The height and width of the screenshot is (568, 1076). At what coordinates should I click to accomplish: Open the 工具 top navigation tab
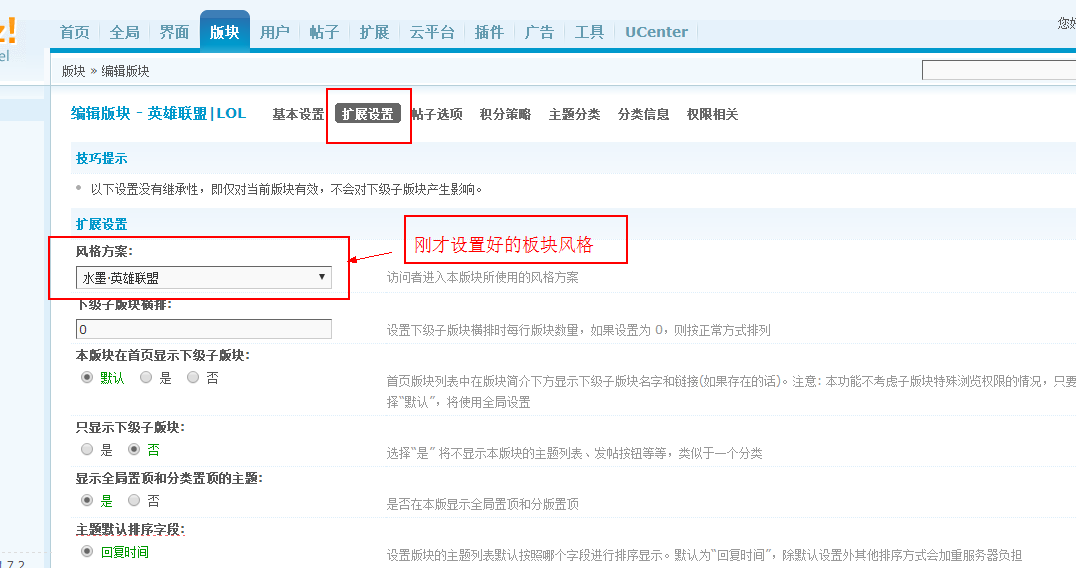[589, 32]
